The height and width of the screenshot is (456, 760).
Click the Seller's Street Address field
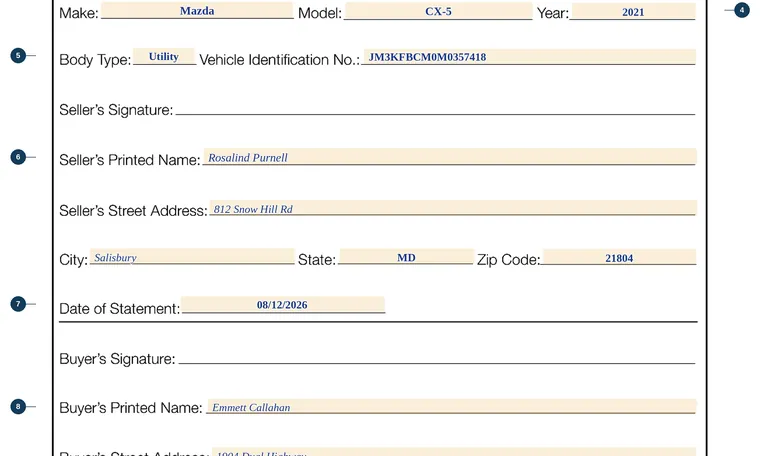(453, 208)
